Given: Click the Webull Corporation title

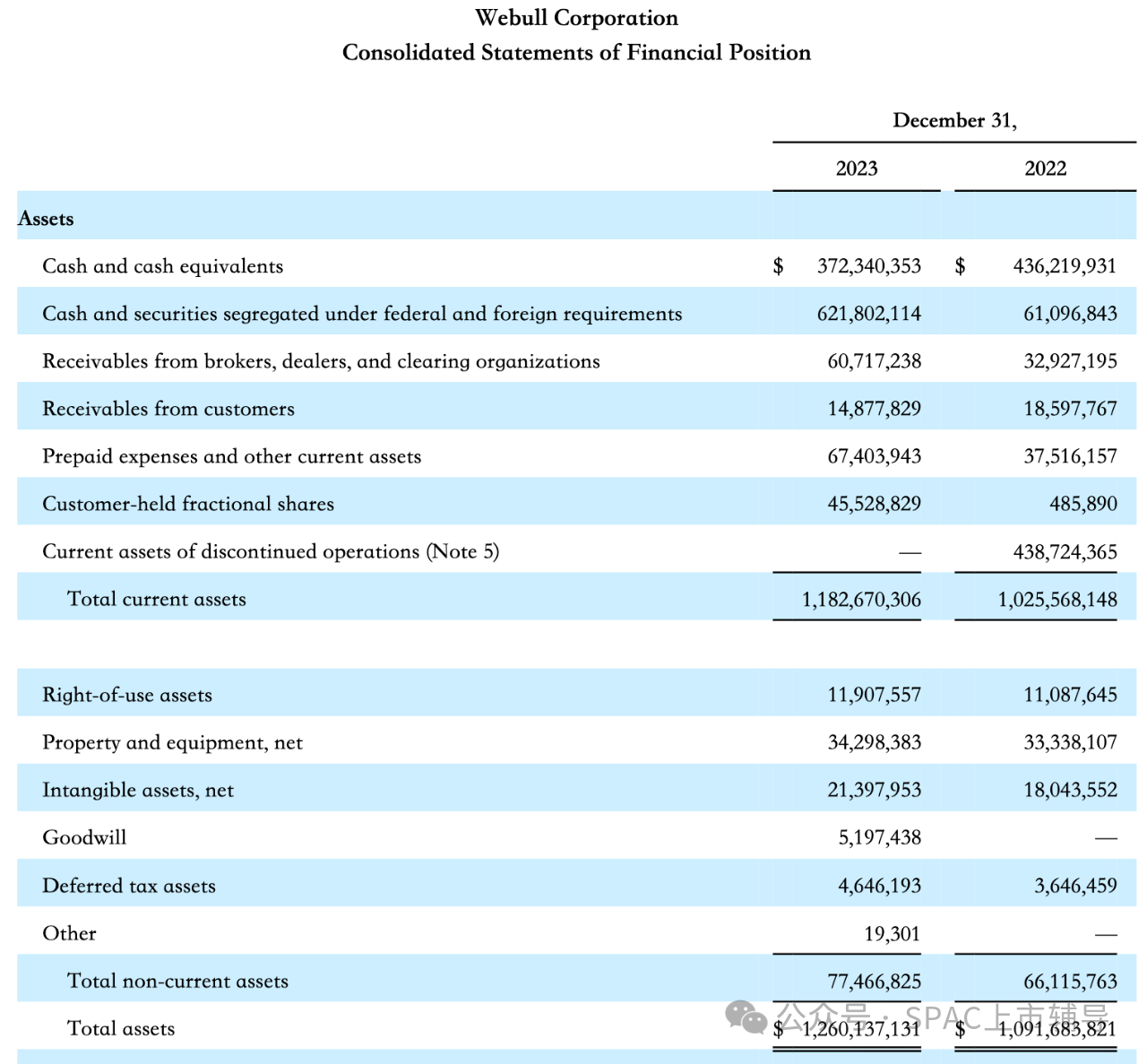Looking at the screenshot, I should pos(576,18).
